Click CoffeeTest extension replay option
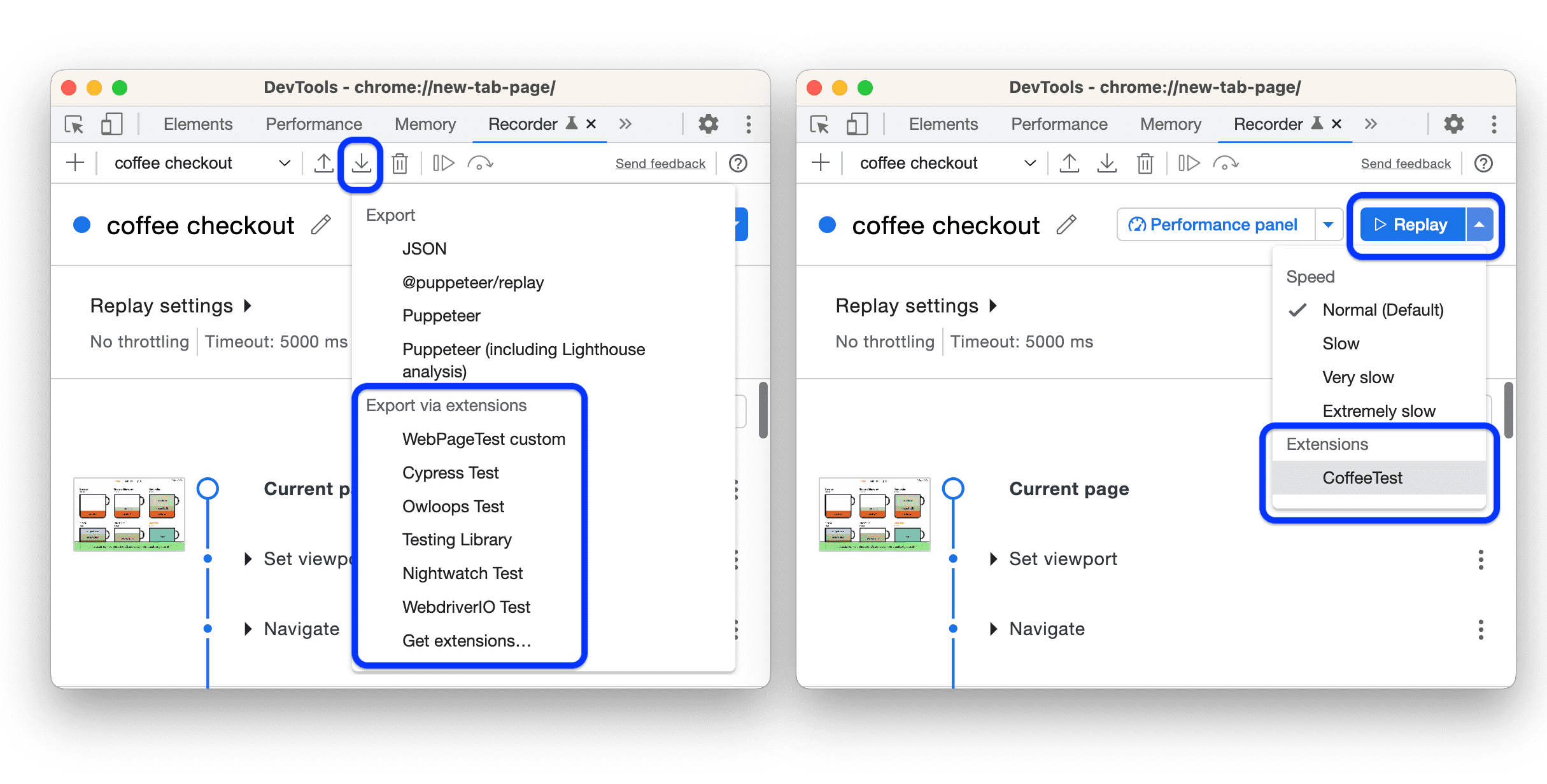 [1363, 478]
